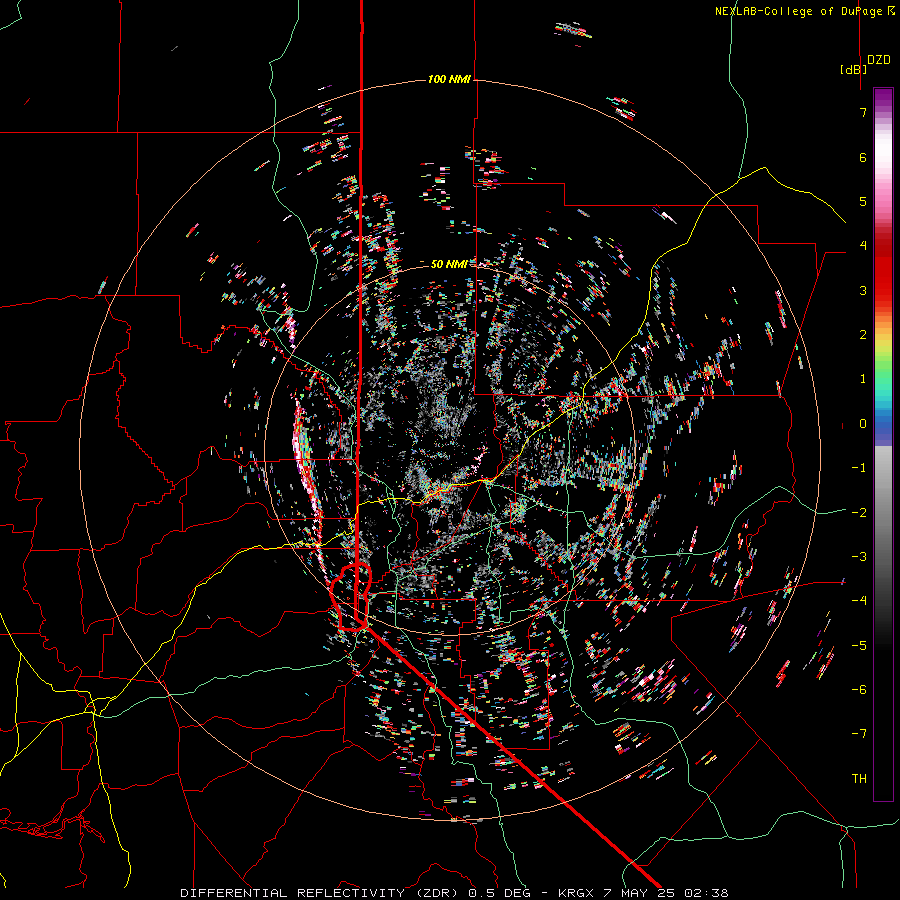The height and width of the screenshot is (900, 900).
Task: Click the 100 NMI range ring label
Action: 449,79
